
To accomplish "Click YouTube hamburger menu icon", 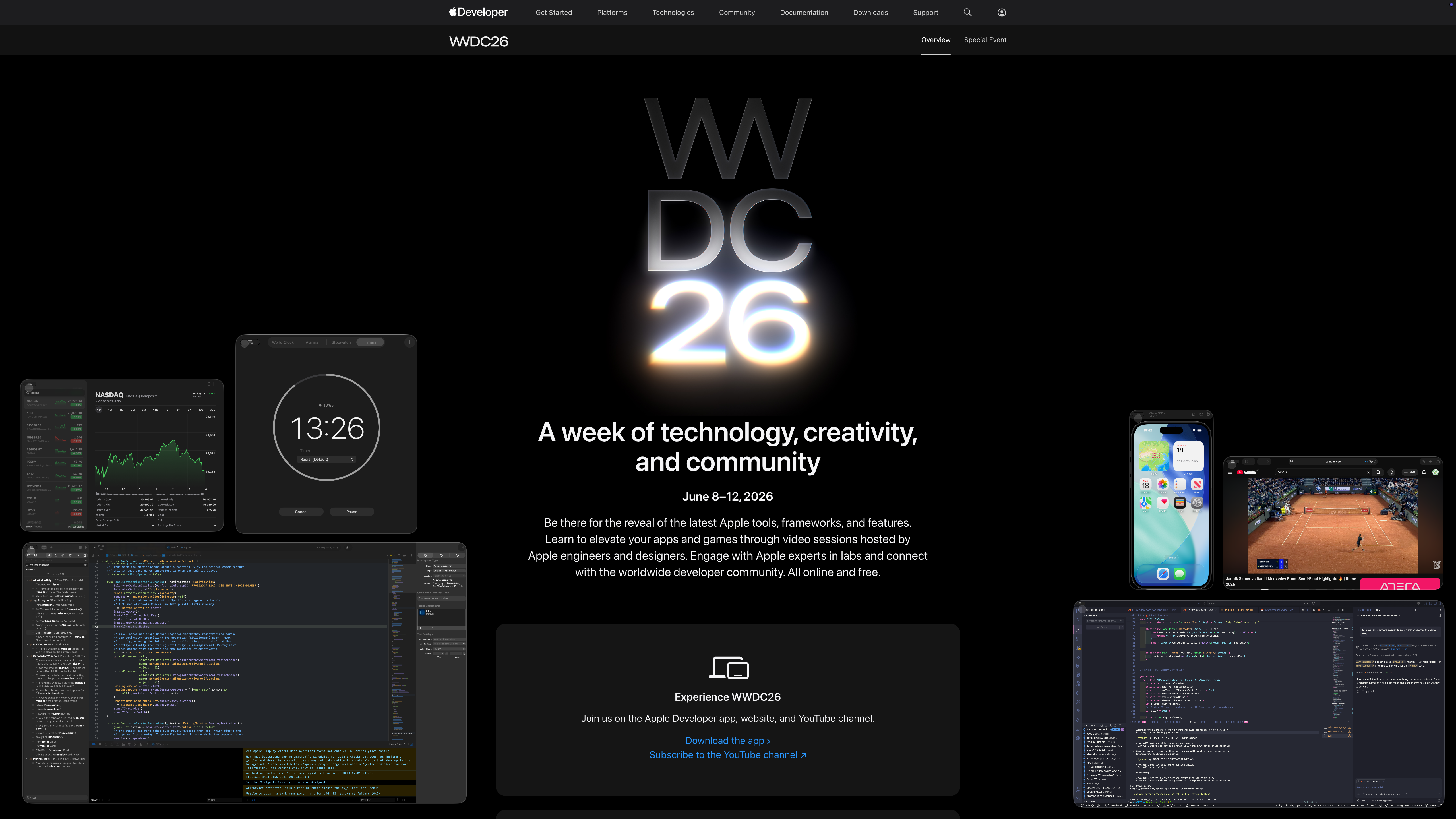I will pyautogui.click(x=1230, y=473).
